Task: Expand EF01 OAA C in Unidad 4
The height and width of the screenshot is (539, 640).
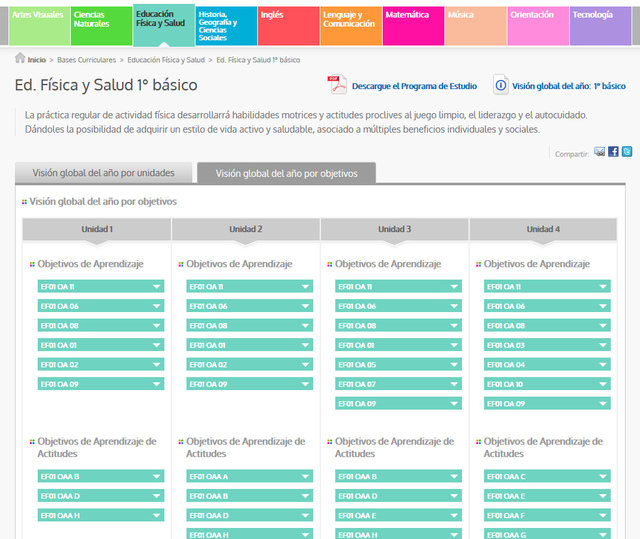Action: pyautogui.click(x=547, y=477)
